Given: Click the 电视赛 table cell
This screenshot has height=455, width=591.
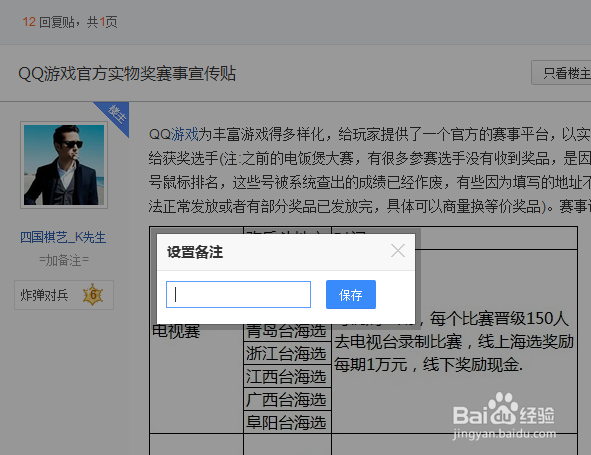Looking at the screenshot, I should (x=176, y=332).
